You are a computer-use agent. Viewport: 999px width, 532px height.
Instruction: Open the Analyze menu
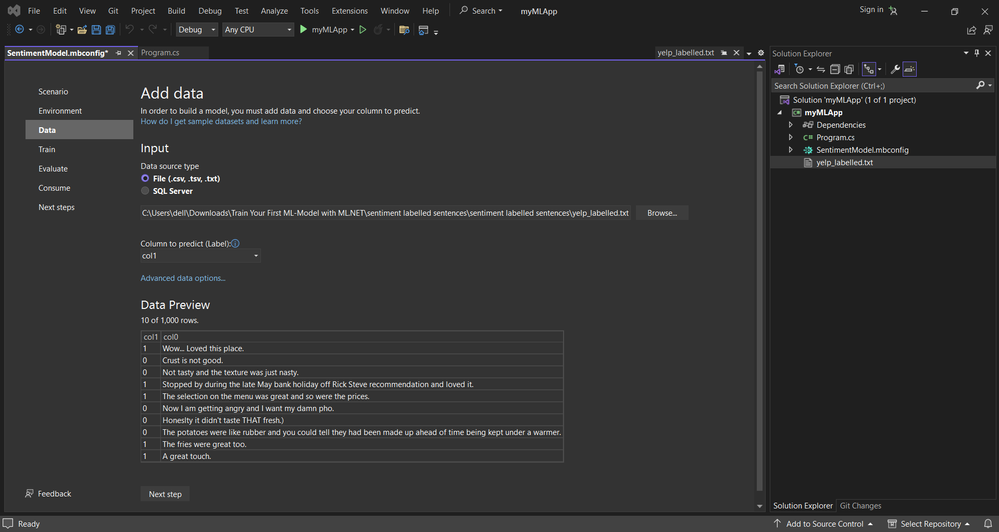coord(274,11)
